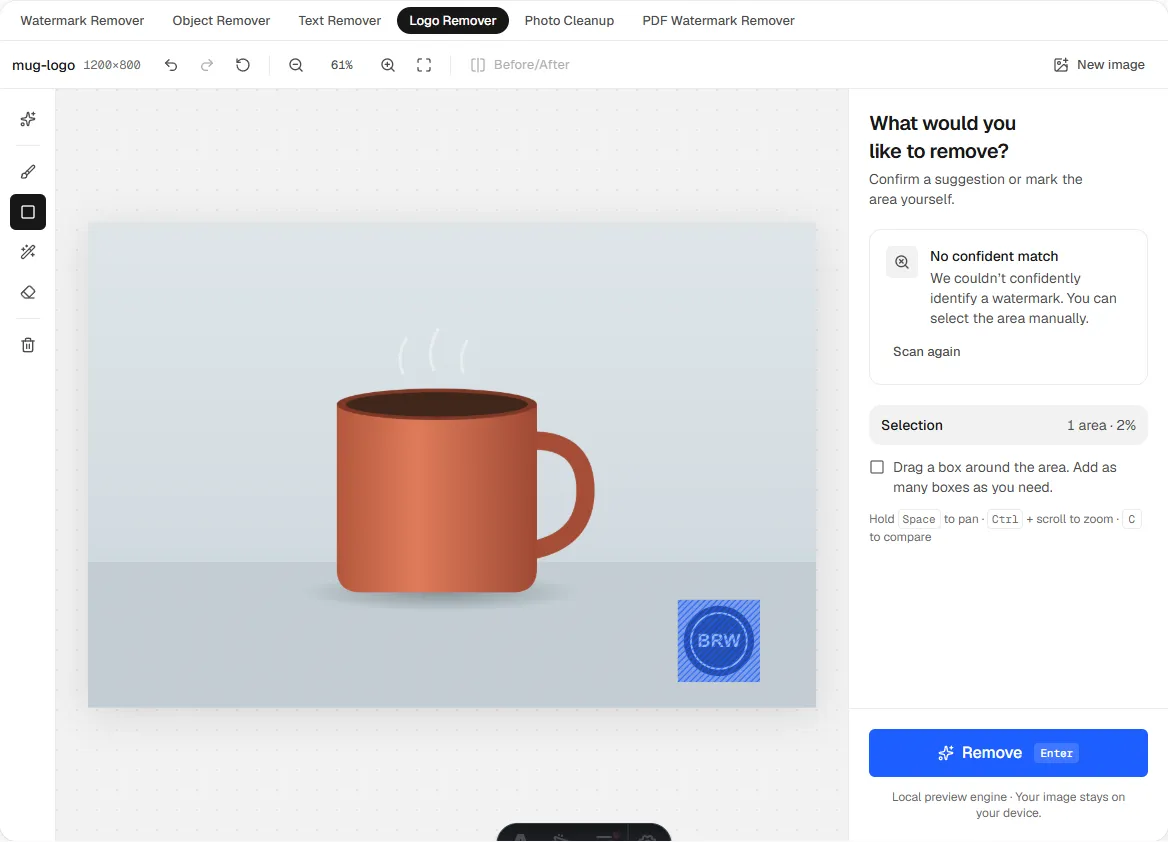Click 'What would you like to remove?' heading

click(x=942, y=137)
